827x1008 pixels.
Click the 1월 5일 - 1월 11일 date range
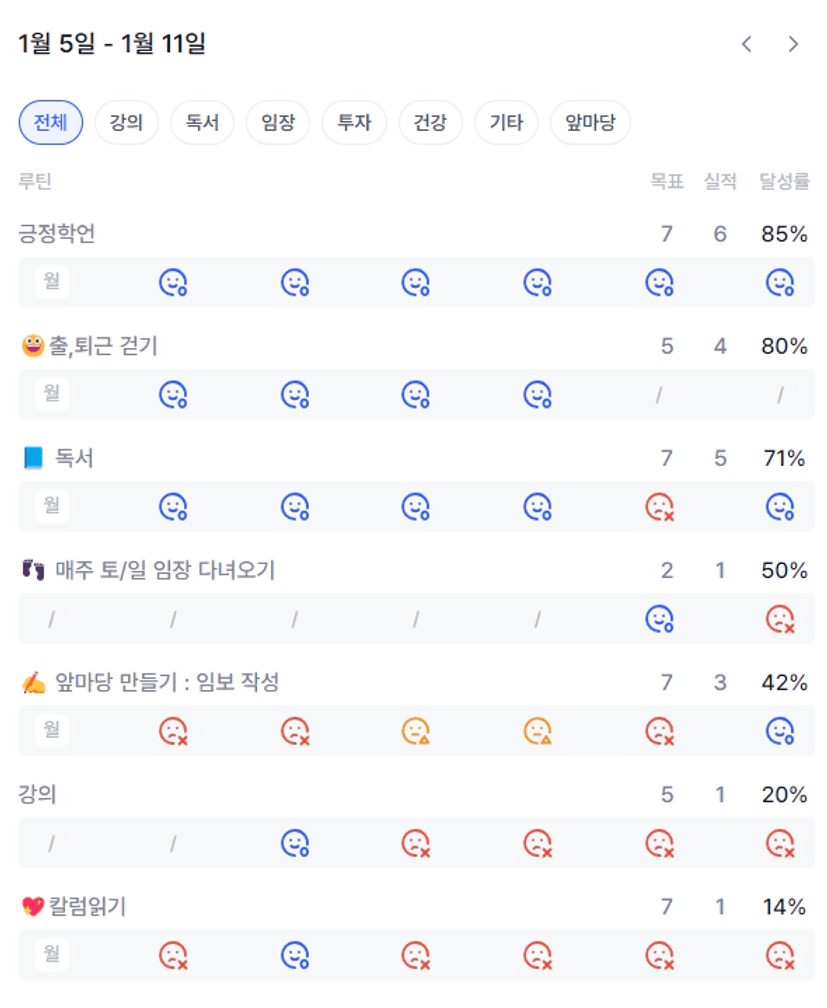(x=112, y=44)
